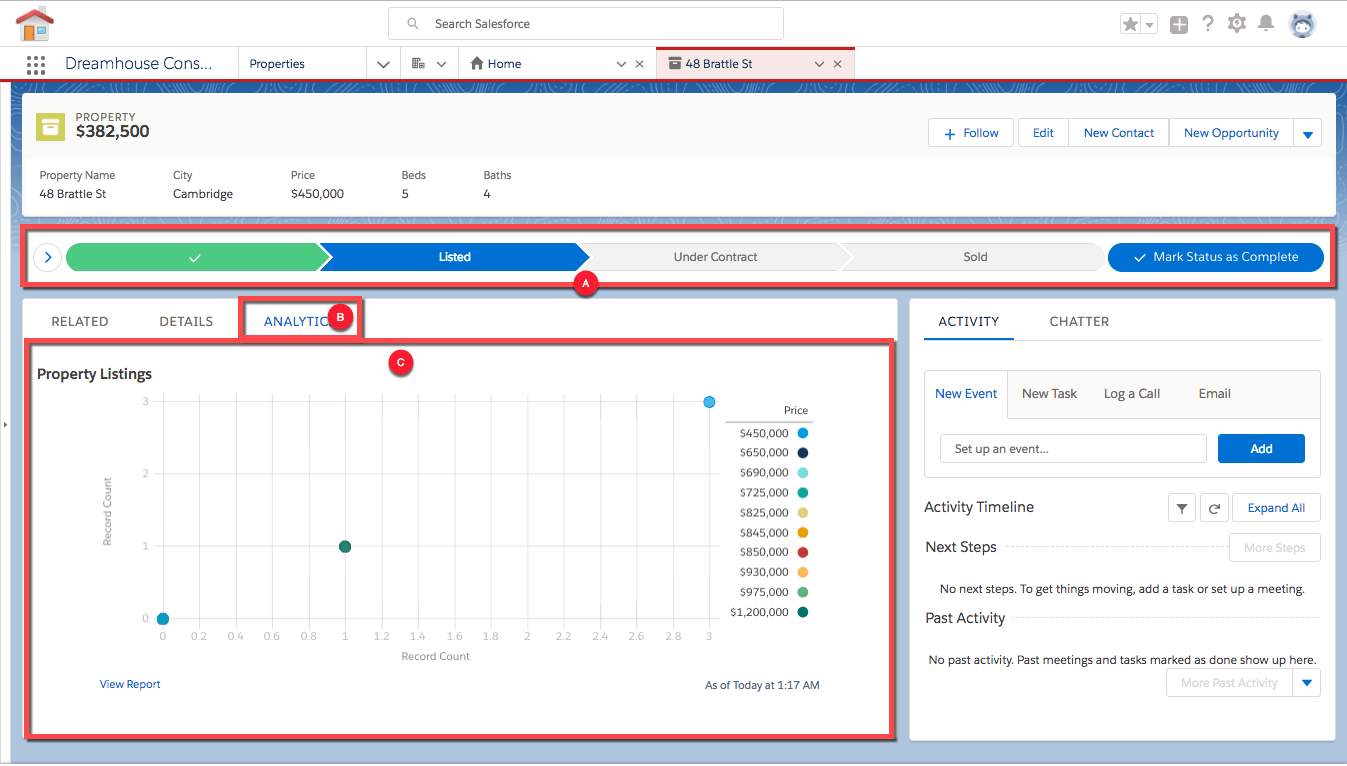The width and height of the screenshot is (1347, 766).
Task: Click the yellow Property record icon
Action: (x=51, y=127)
